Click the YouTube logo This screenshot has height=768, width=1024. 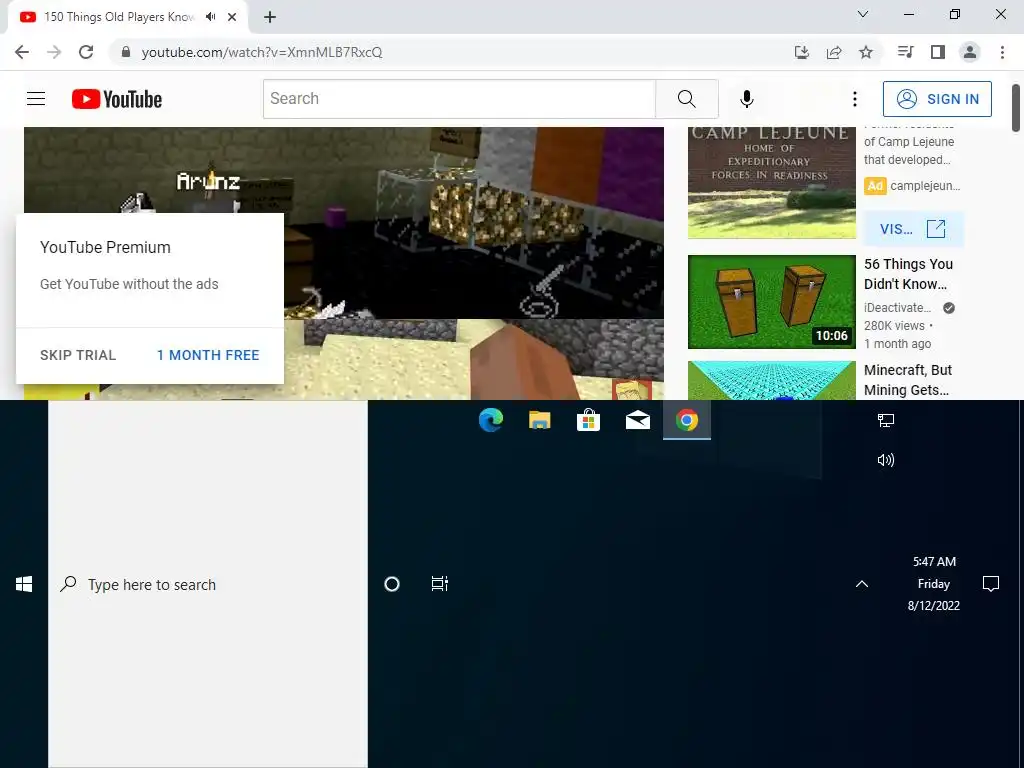(117, 99)
